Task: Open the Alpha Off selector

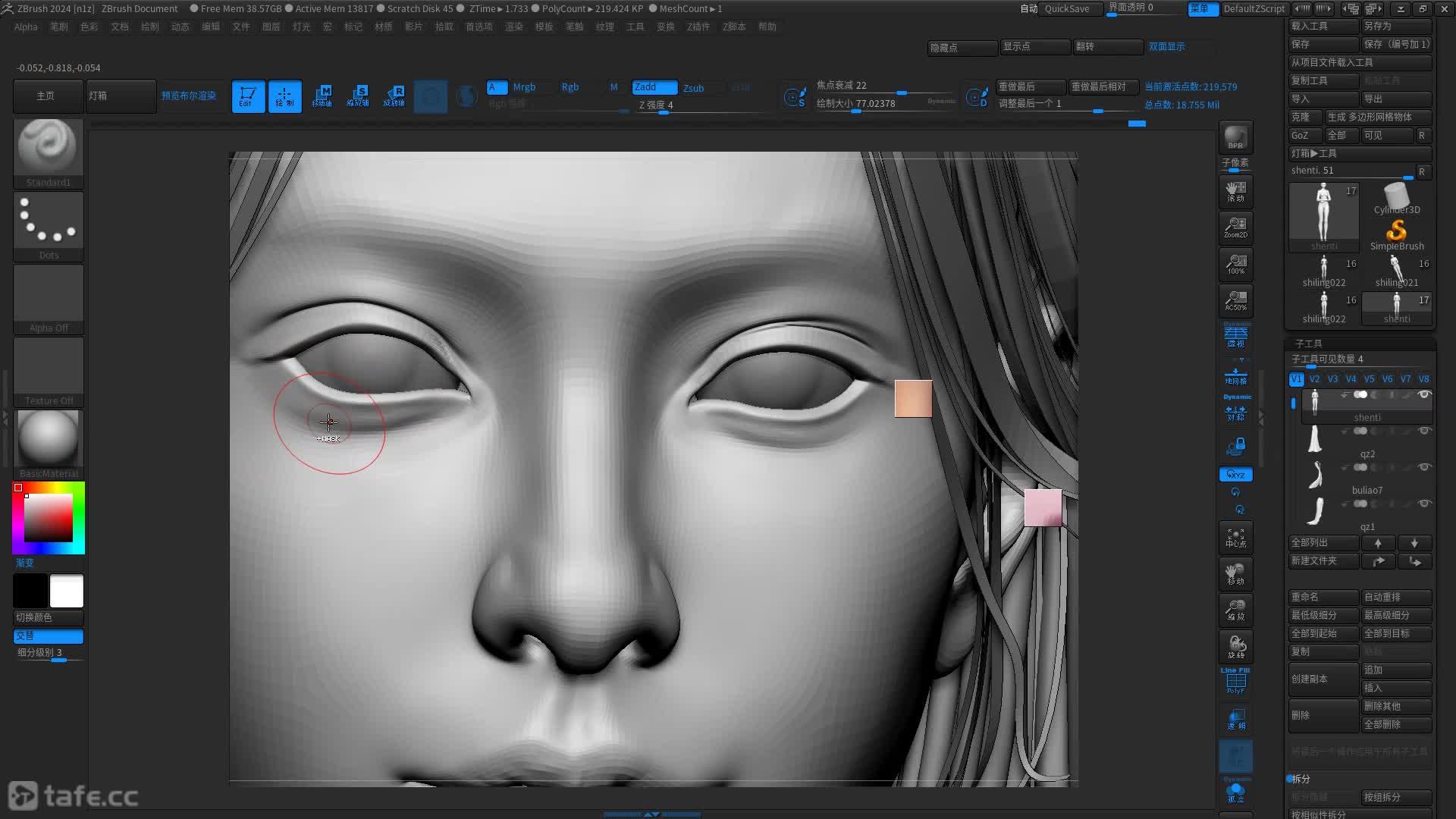Action: (x=49, y=299)
